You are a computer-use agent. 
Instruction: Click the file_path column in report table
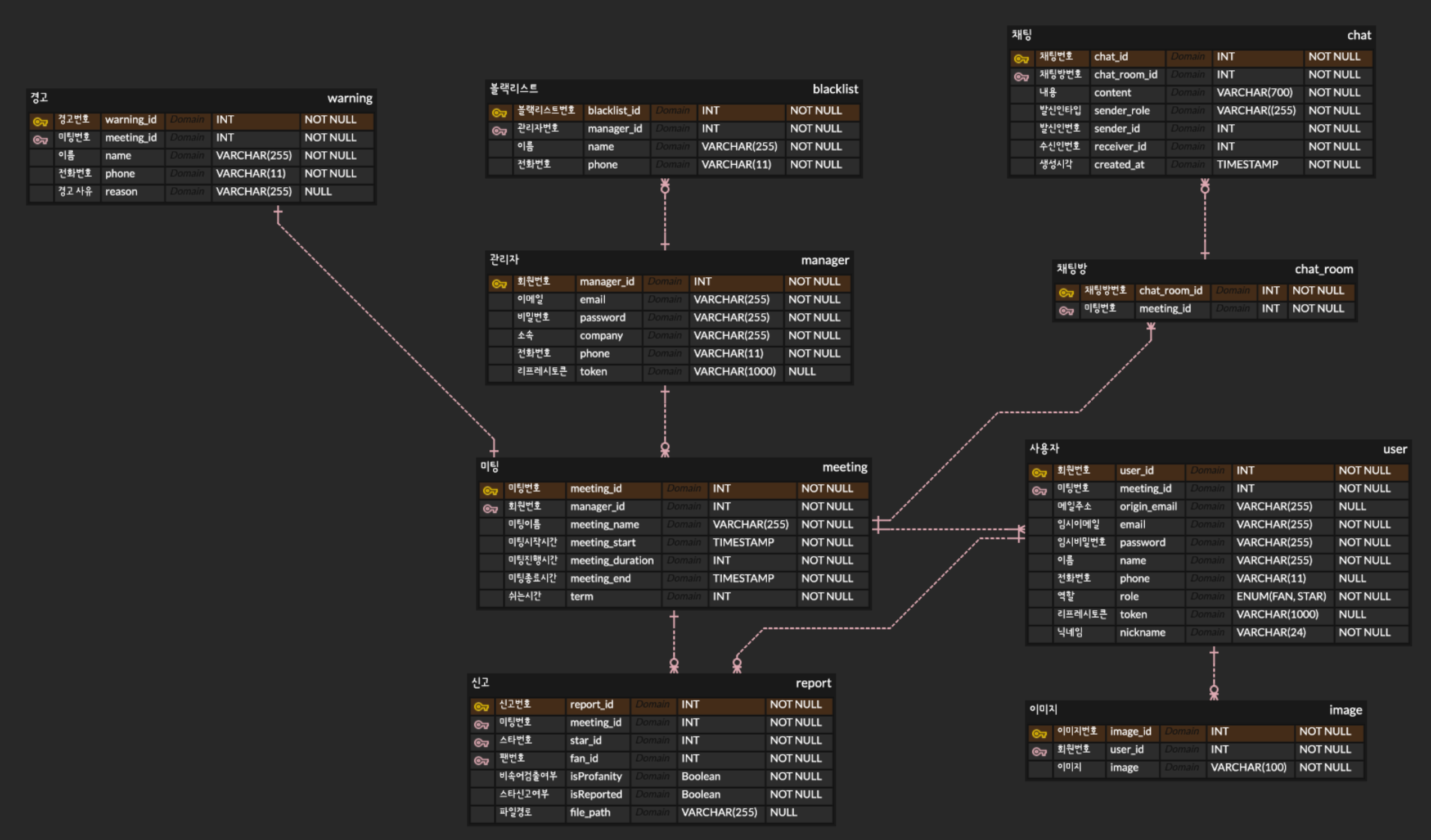[x=590, y=812]
